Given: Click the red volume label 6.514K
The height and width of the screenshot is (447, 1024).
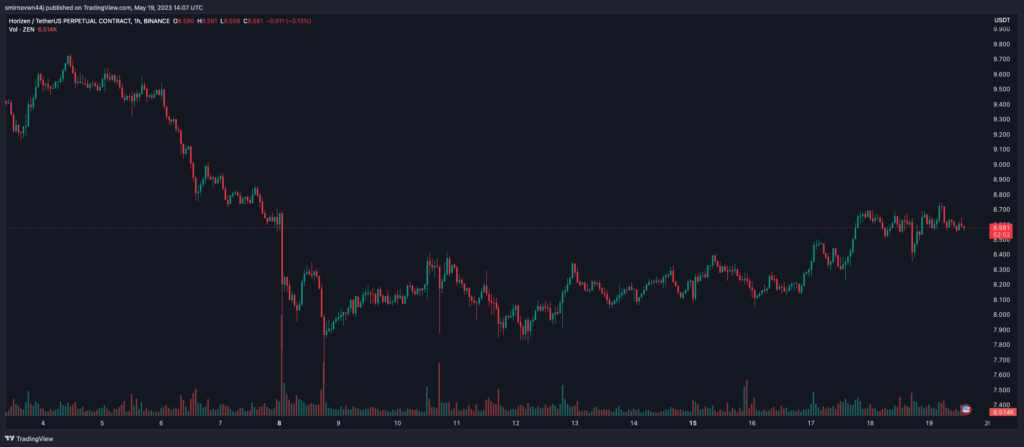Looking at the screenshot, I should pos(1002,412).
